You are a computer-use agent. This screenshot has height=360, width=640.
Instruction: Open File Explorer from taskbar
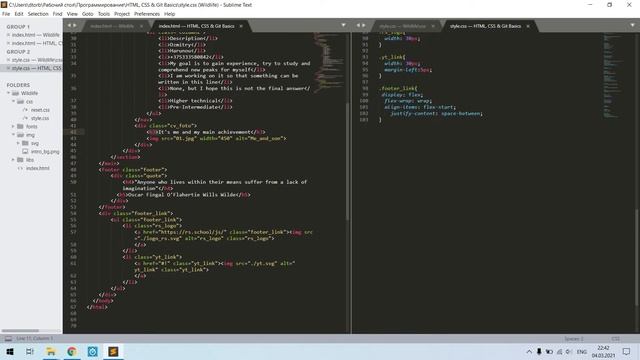click(x=51, y=352)
